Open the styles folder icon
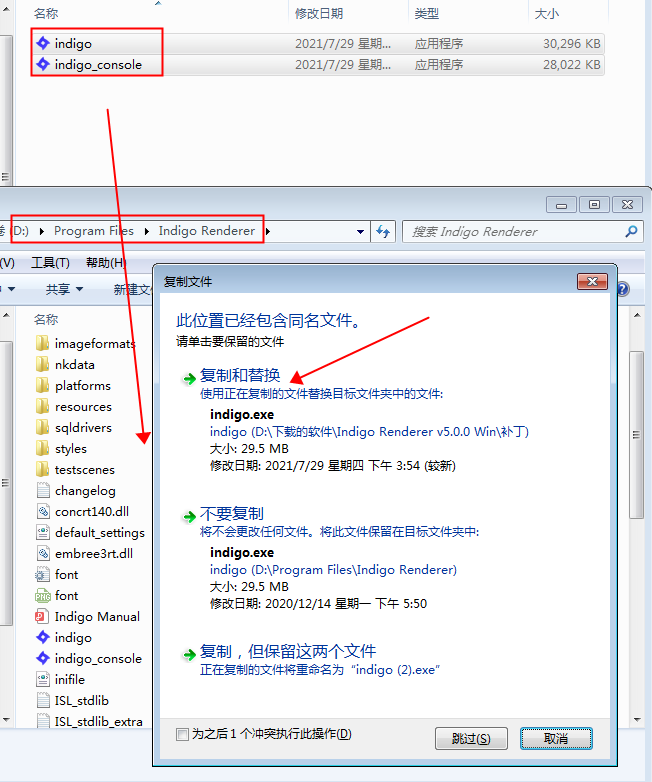This screenshot has width=652, height=782. click(x=43, y=448)
